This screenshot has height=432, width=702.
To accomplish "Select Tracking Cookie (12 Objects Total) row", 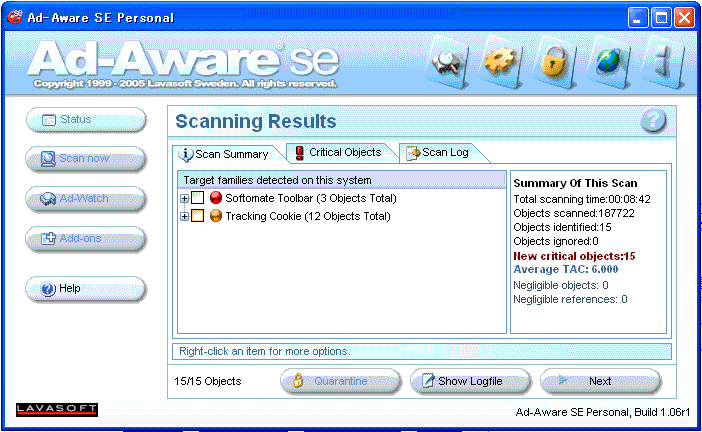I will [x=308, y=216].
